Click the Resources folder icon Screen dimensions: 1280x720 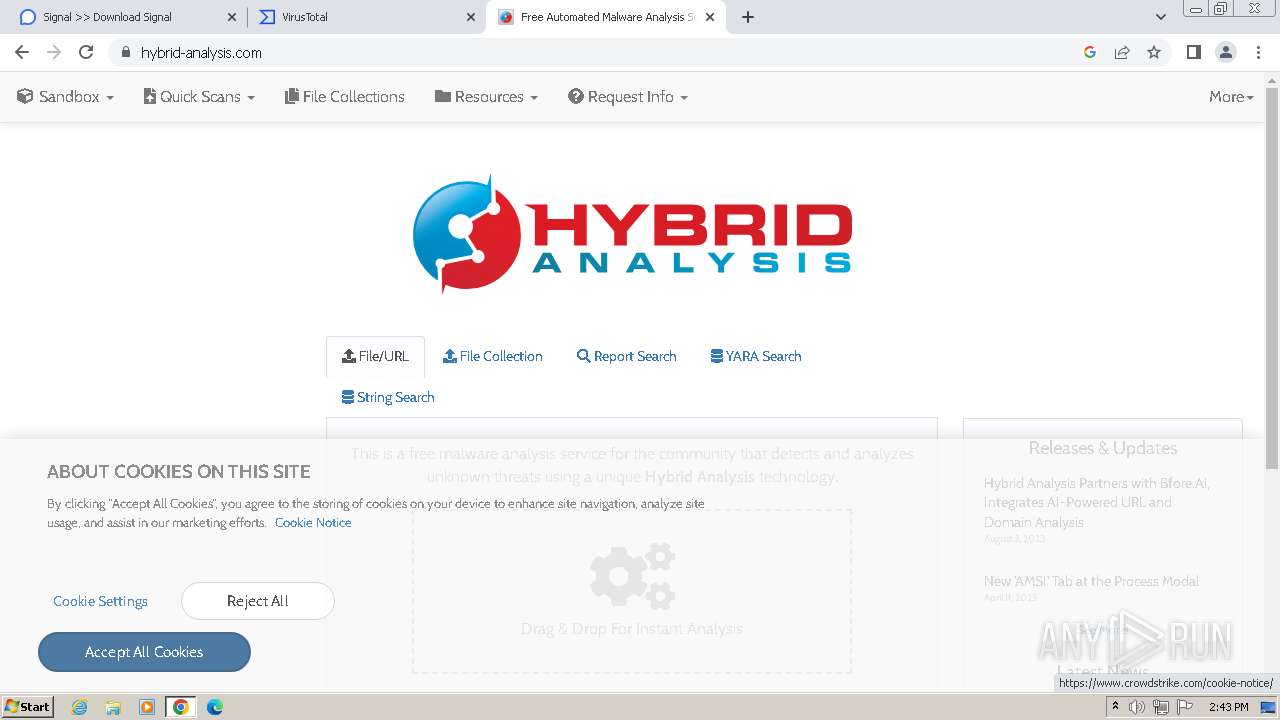(x=443, y=97)
